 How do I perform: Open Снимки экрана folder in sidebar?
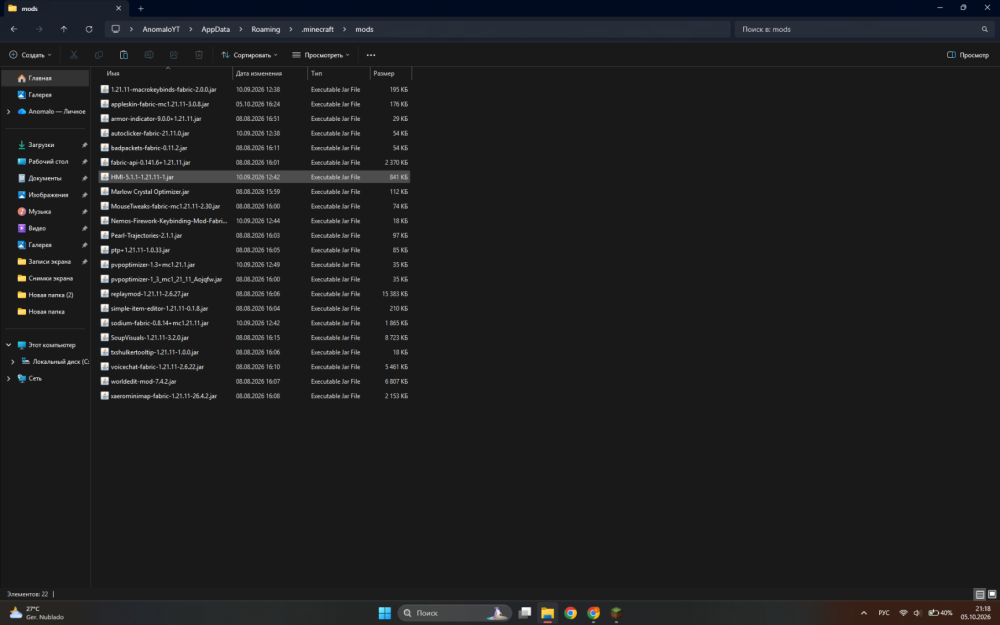click(x=45, y=278)
